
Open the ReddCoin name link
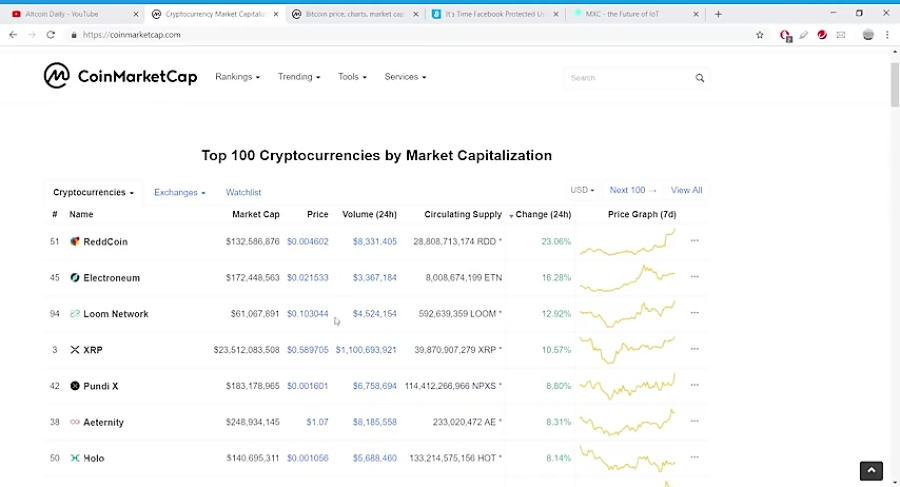click(106, 242)
